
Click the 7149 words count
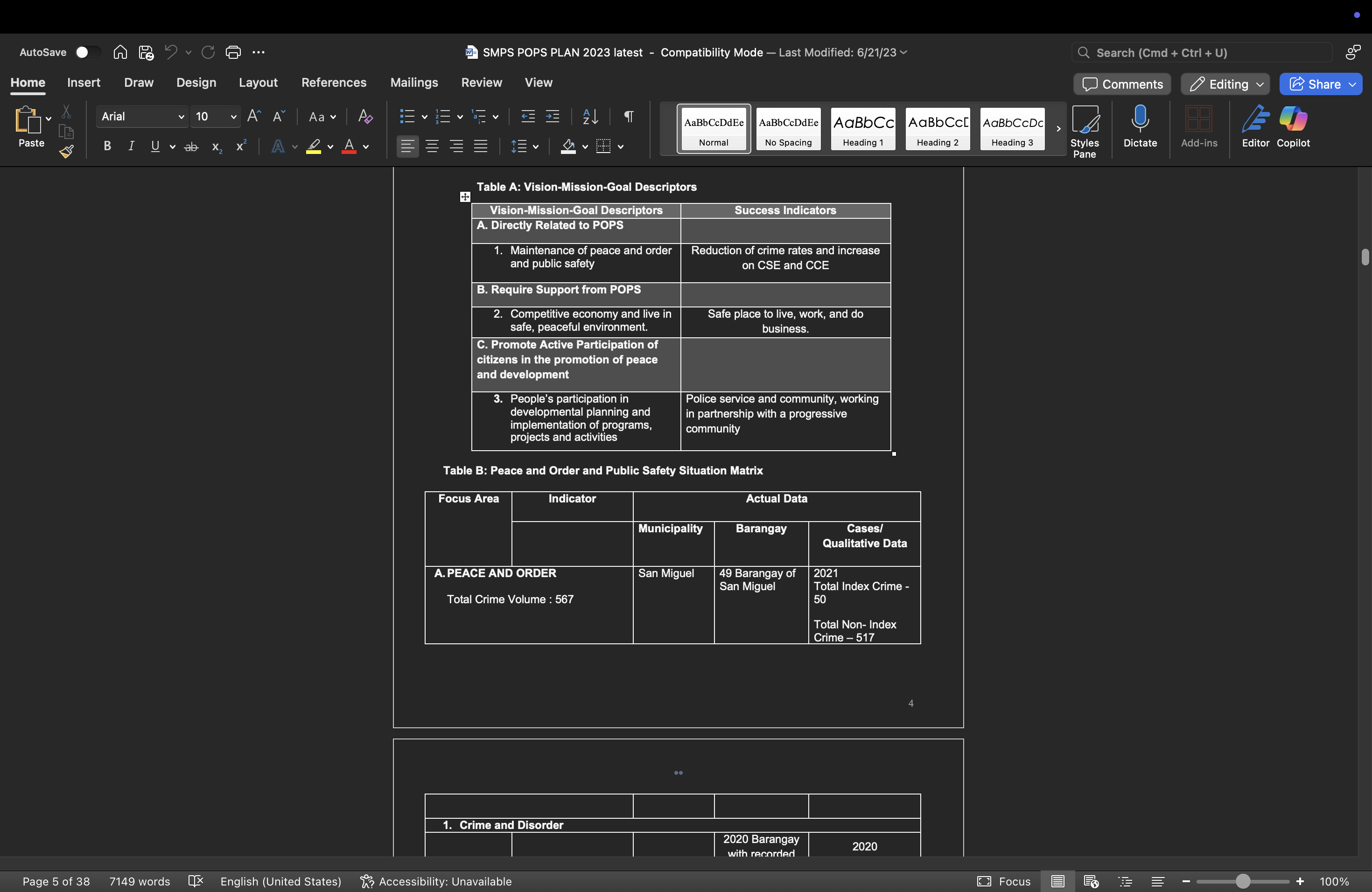[x=140, y=881]
